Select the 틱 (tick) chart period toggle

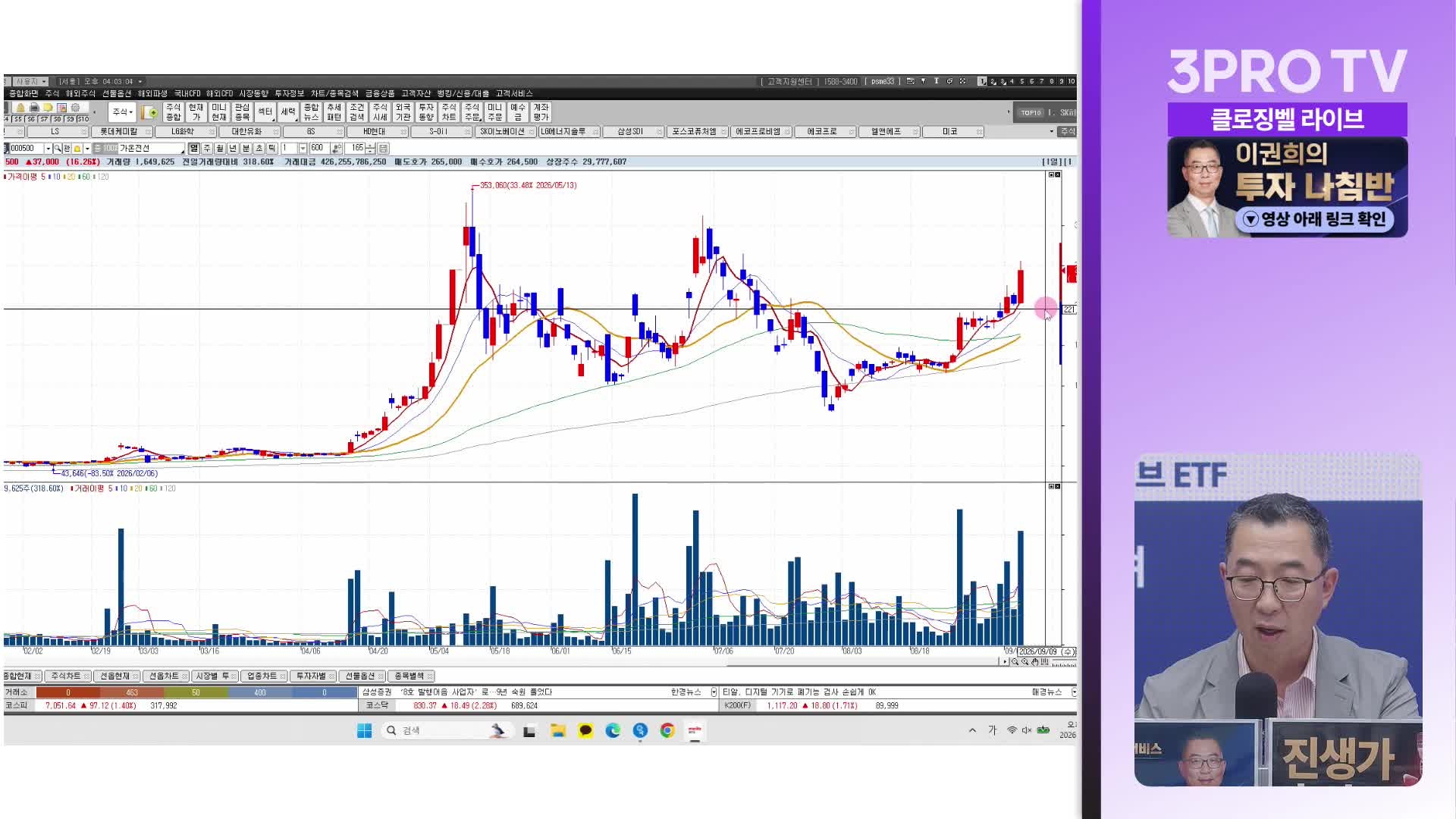pyautogui.click(x=271, y=148)
